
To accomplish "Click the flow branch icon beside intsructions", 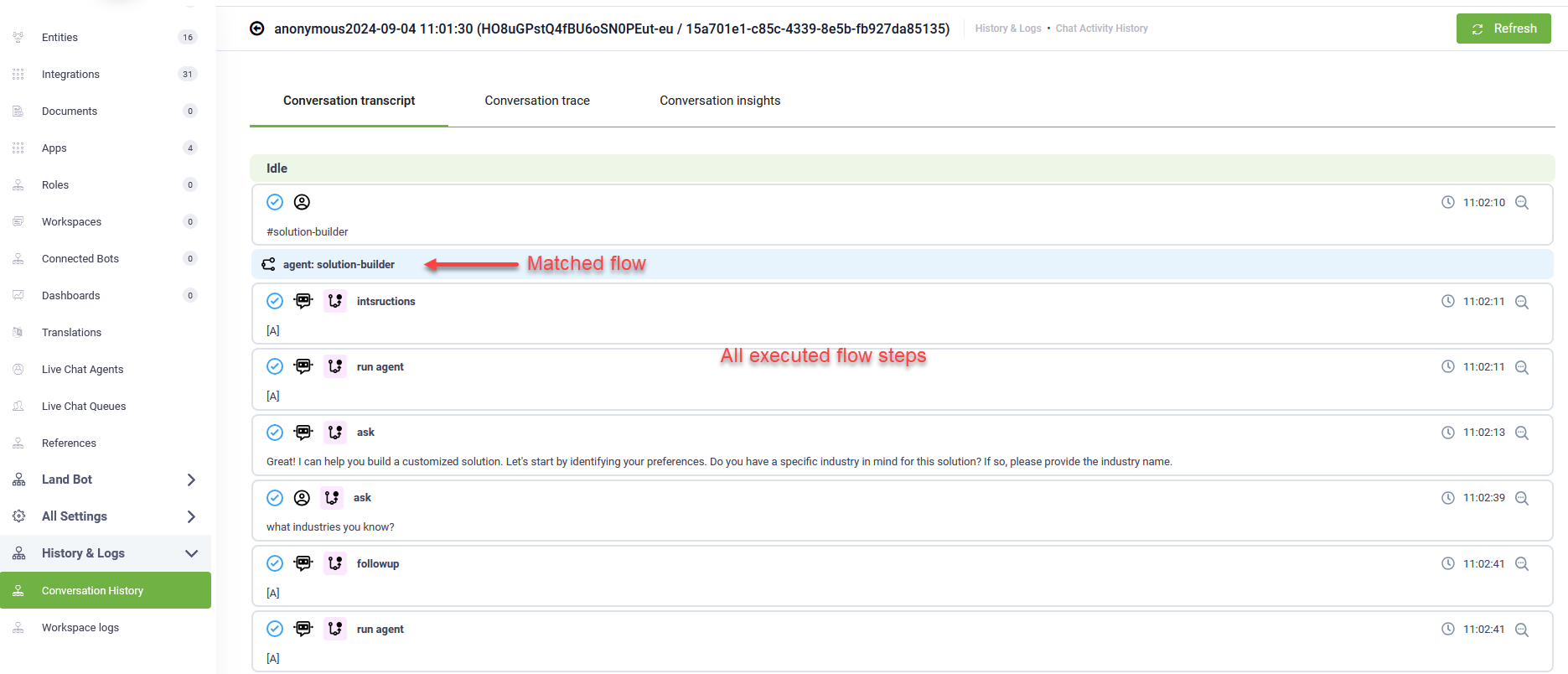I will click(335, 301).
